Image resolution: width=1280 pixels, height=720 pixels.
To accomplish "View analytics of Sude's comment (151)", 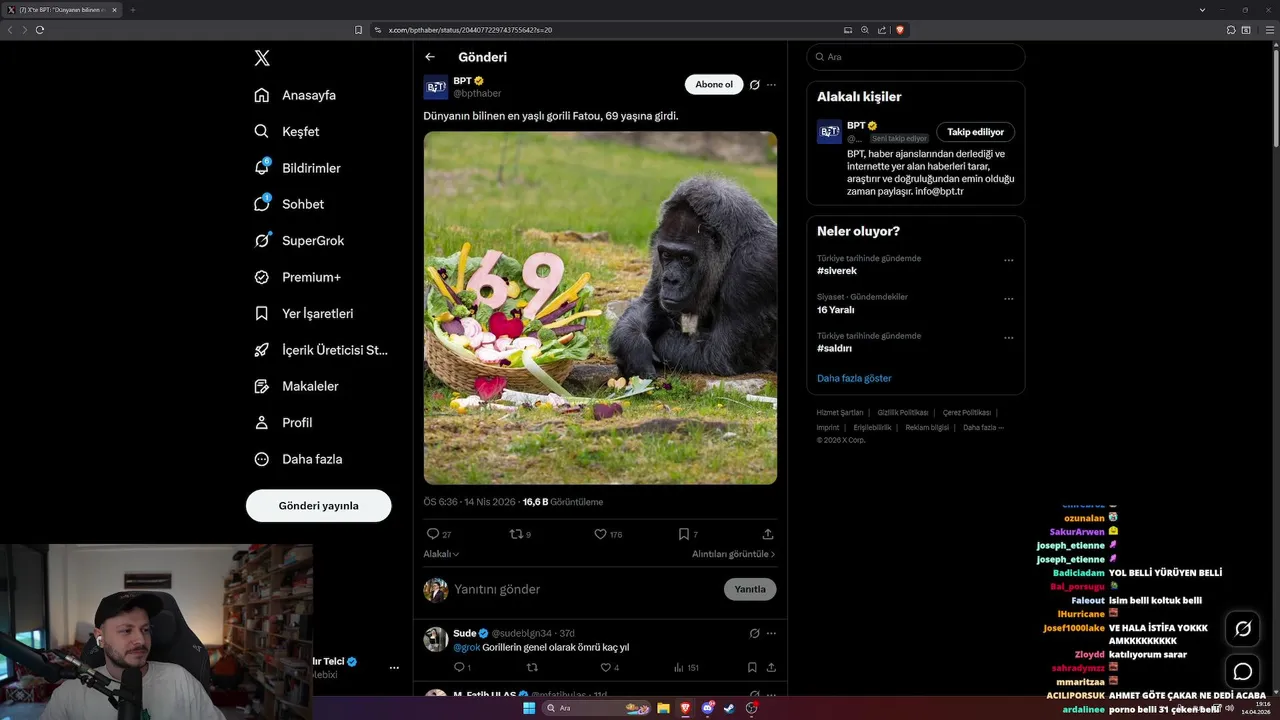I will pyautogui.click(x=686, y=667).
